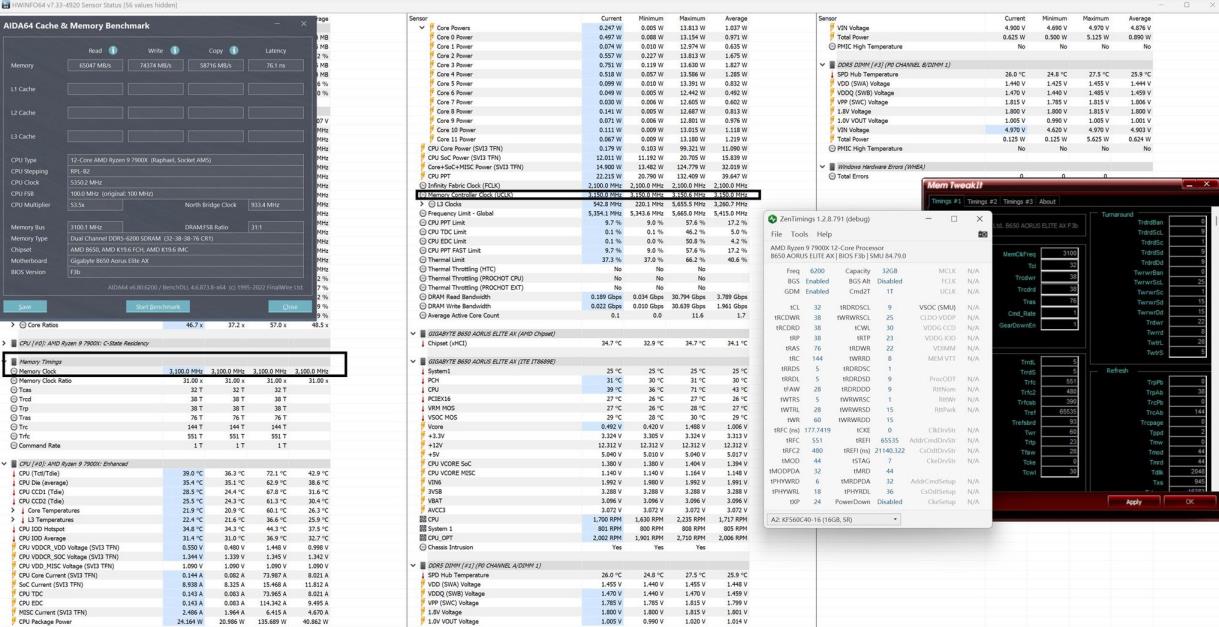The image size is (1219, 627).
Task: Switch to Timings #2 tab in MemTweakIt
Action: point(982,201)
